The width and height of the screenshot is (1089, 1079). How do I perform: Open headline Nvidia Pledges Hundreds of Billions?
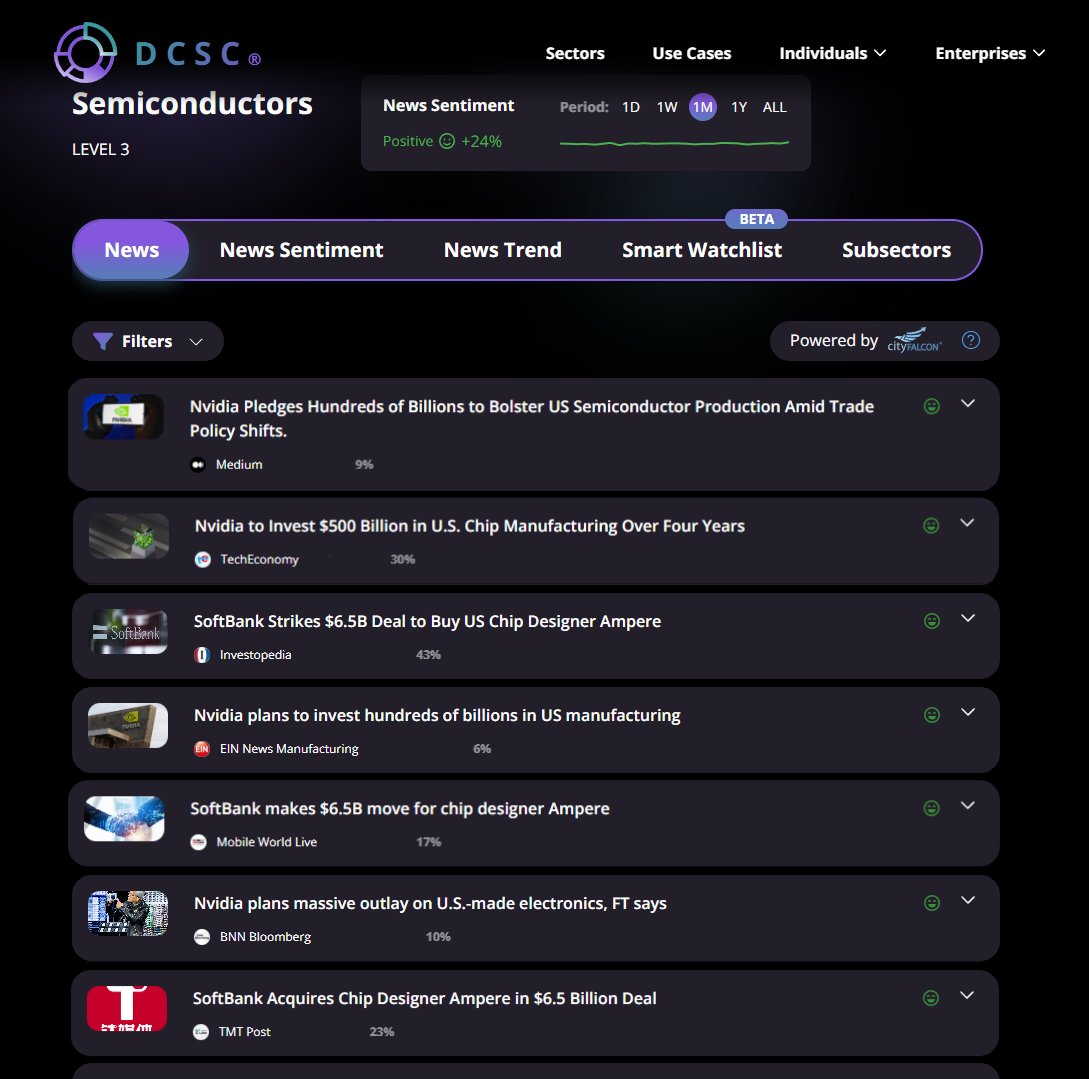531,419
